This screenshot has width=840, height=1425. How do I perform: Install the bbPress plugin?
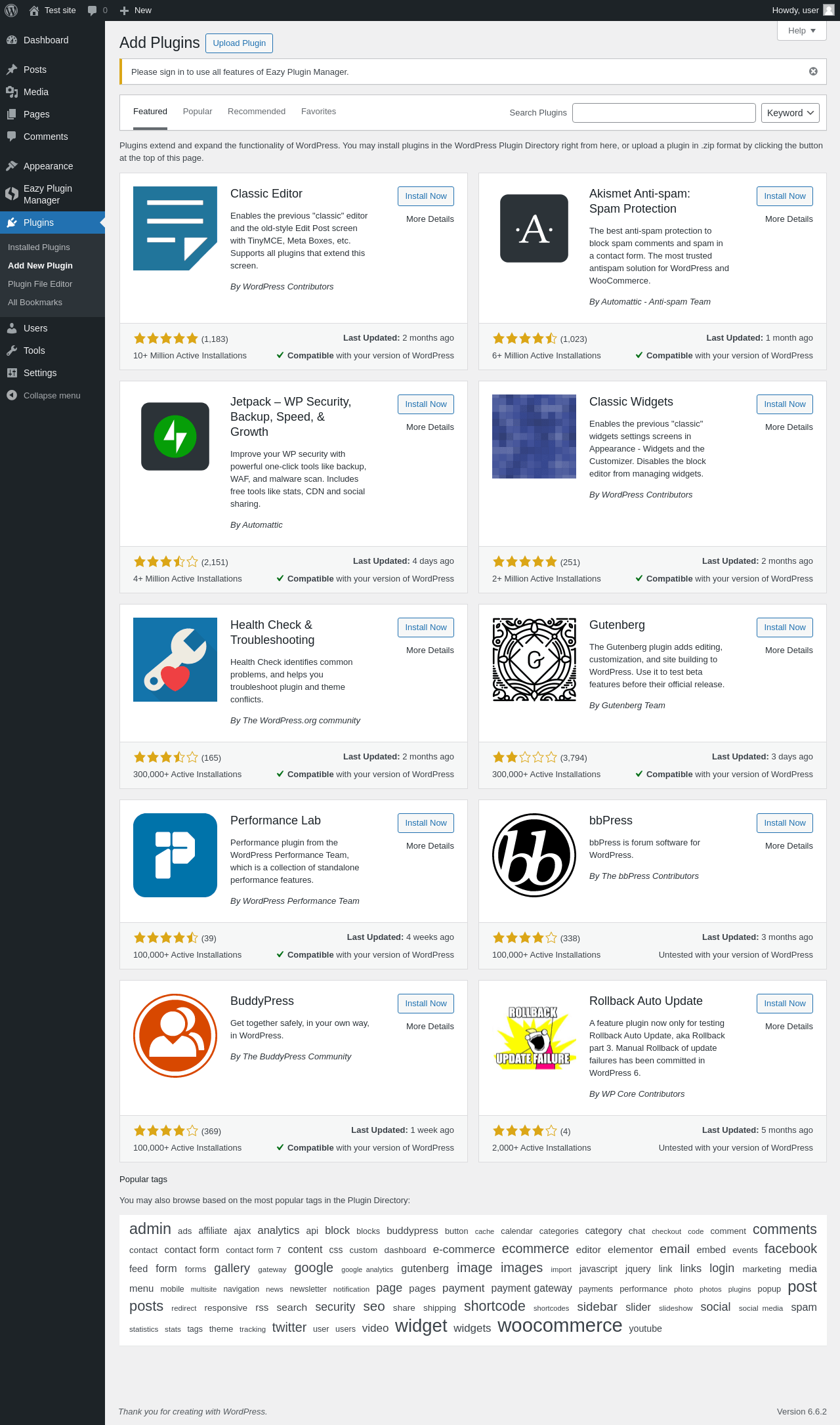pos(785,823)
